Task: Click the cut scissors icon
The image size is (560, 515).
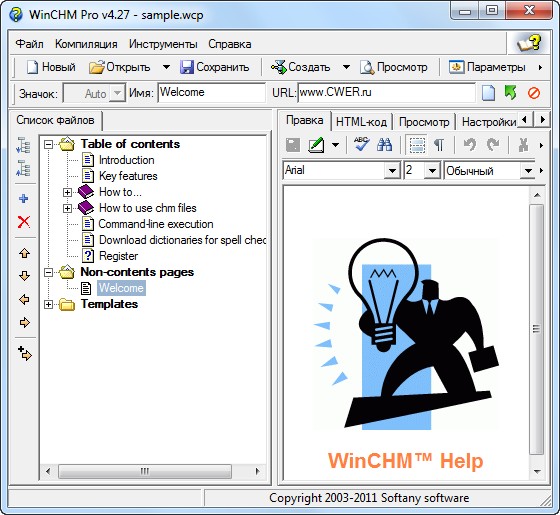Action: pyautogui.click(x=523, y=145)
